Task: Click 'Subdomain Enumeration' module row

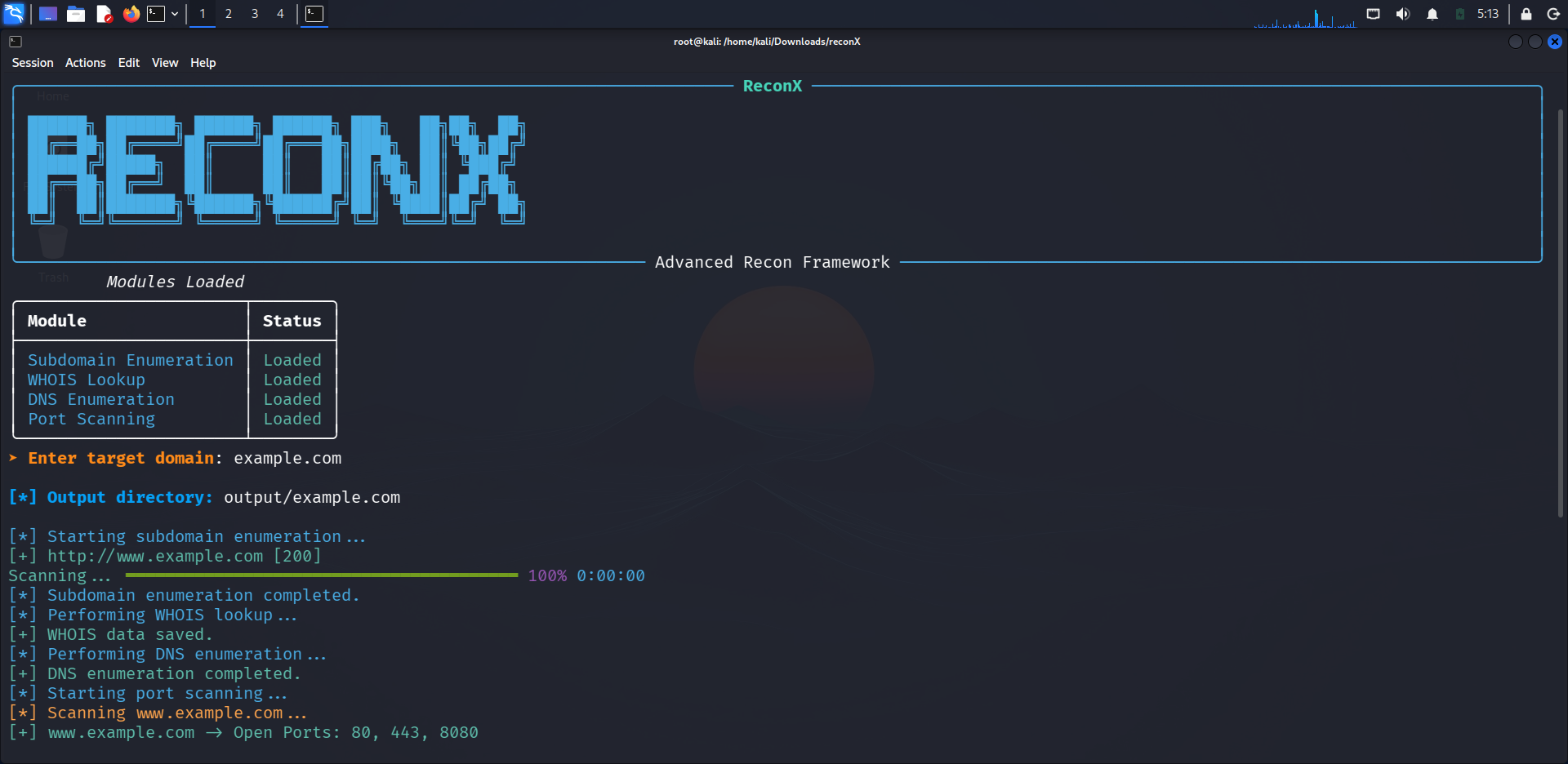Action: (x=131, y=360)
